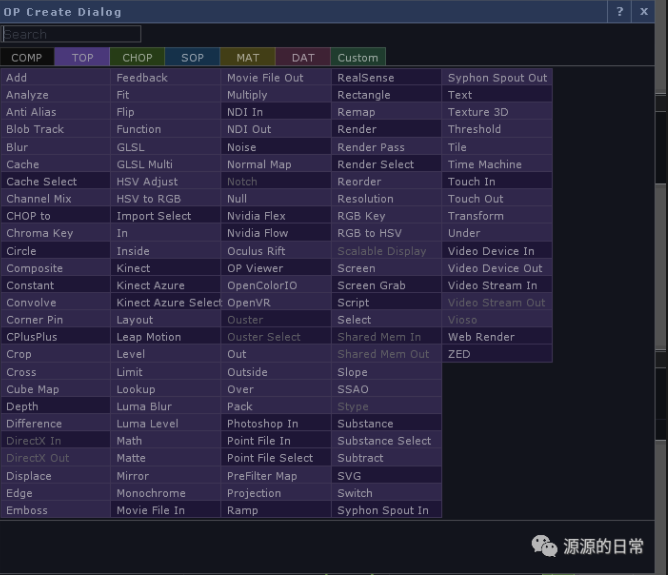Choose the Composite operator

coord(55,268)
